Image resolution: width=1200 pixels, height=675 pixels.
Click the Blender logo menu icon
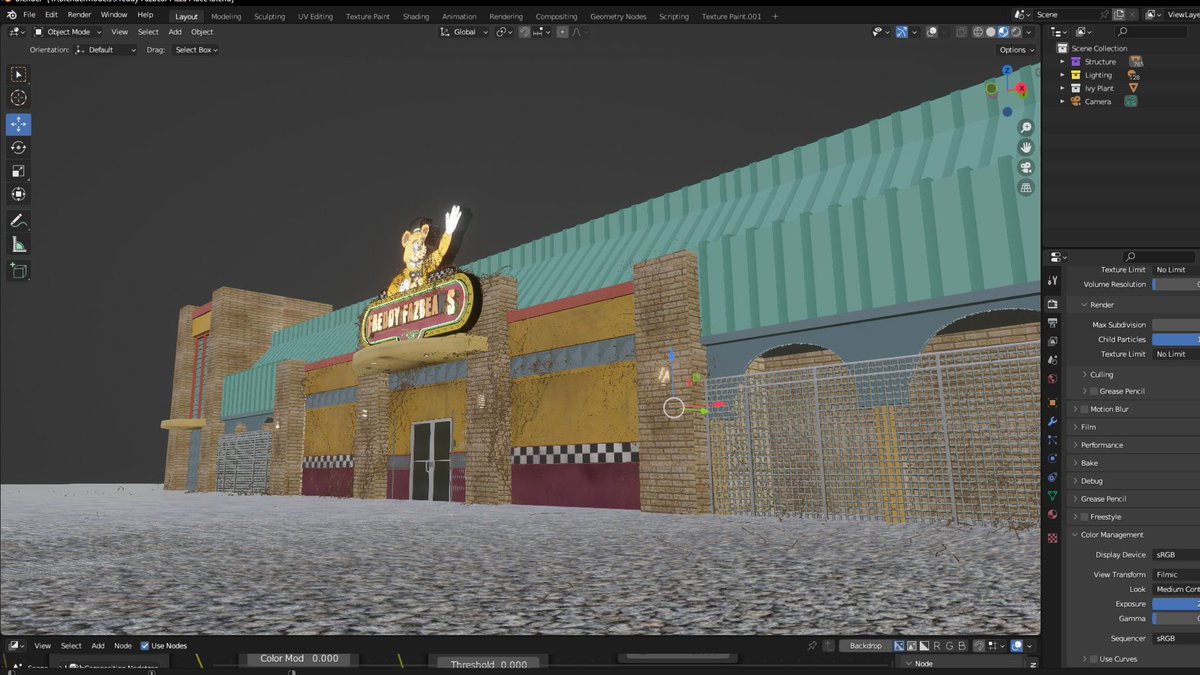[x=10, y=15]
